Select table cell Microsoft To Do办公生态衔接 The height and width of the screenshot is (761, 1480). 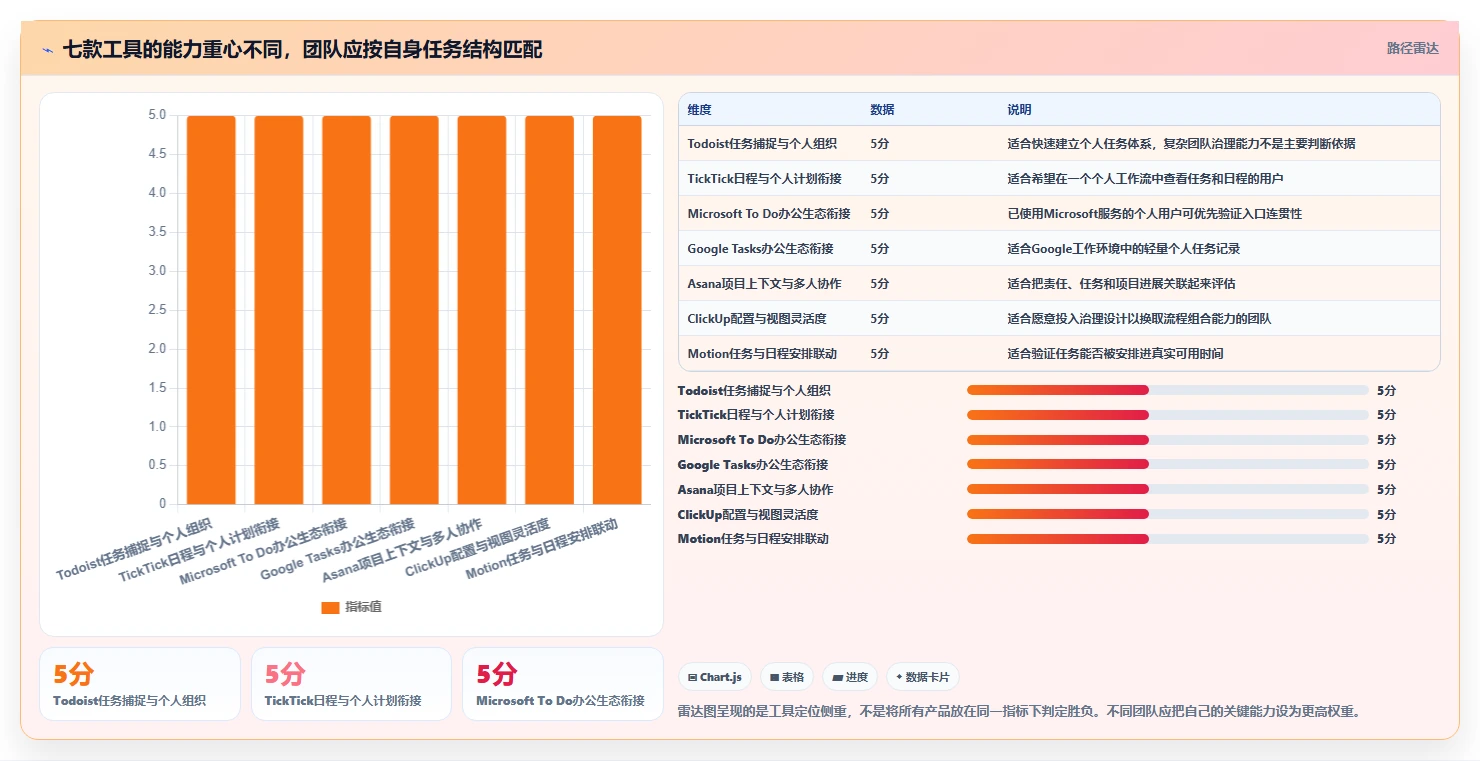769,214
